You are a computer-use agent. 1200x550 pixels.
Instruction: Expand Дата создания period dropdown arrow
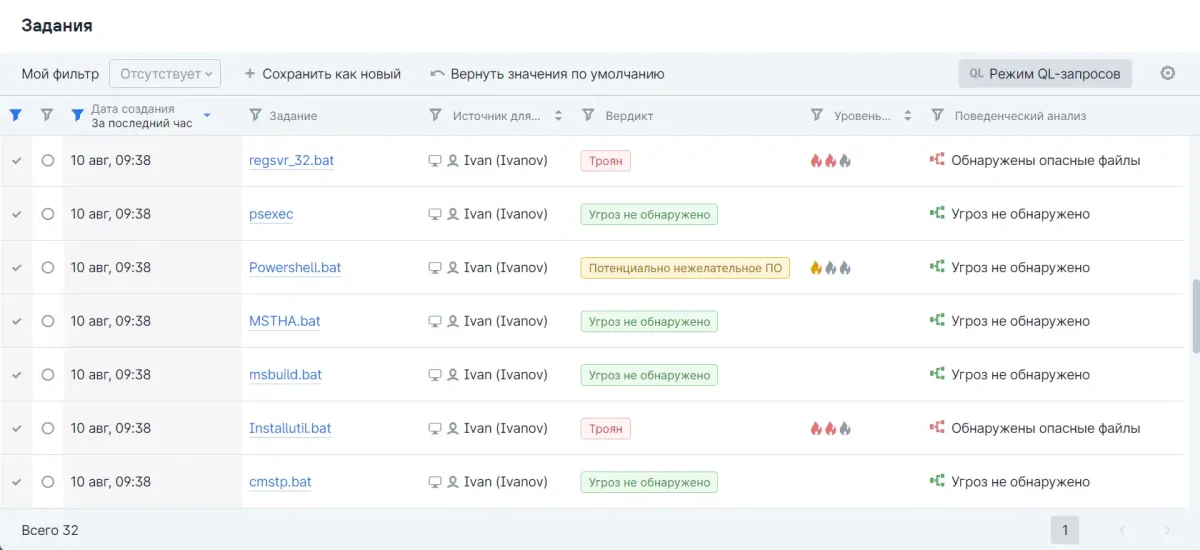pos(207,116)
